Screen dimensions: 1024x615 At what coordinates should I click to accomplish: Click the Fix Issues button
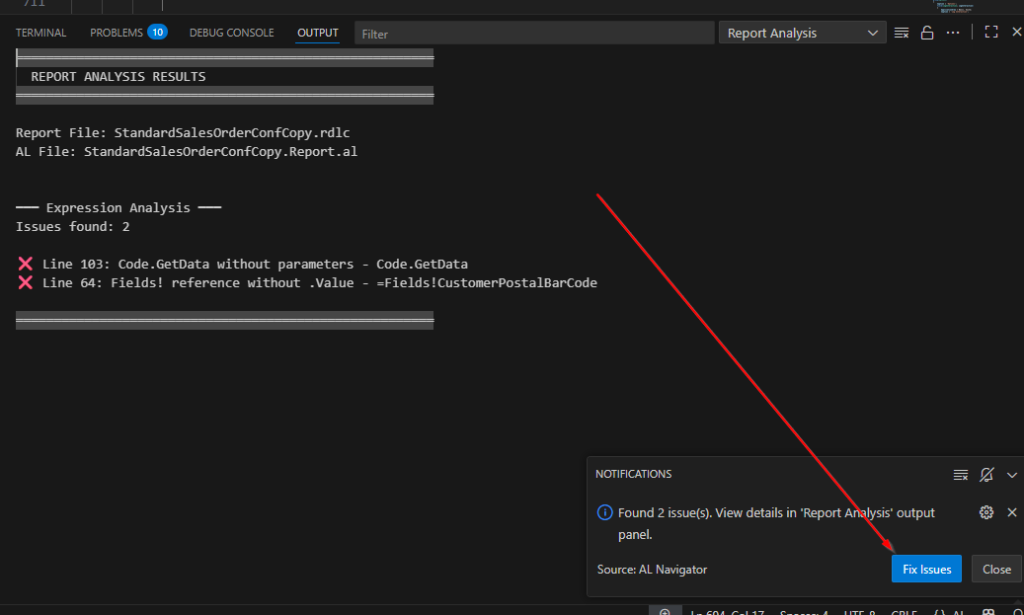click(926, 569)
